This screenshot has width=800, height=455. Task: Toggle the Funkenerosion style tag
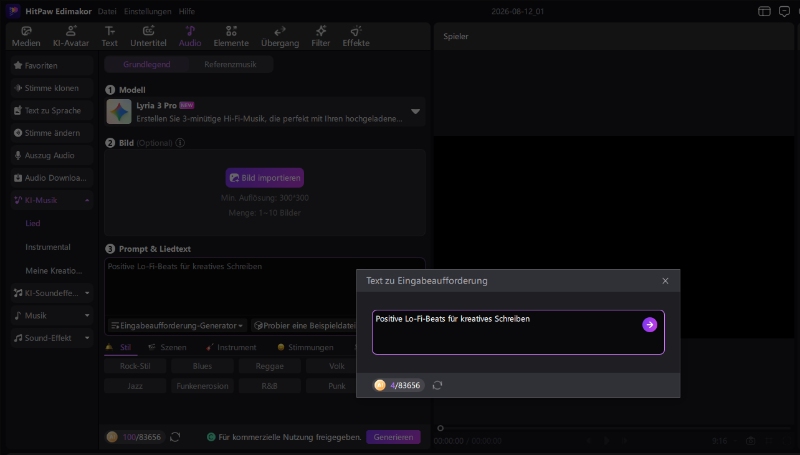203,386
